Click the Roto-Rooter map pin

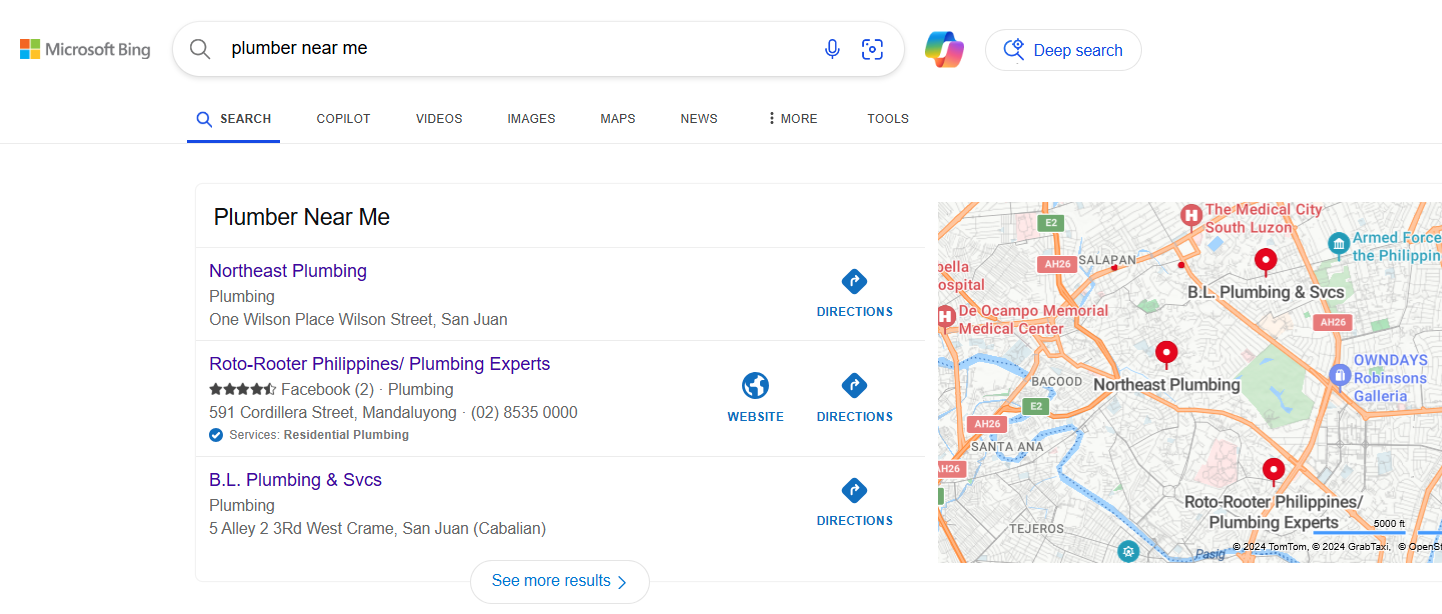1273,471
